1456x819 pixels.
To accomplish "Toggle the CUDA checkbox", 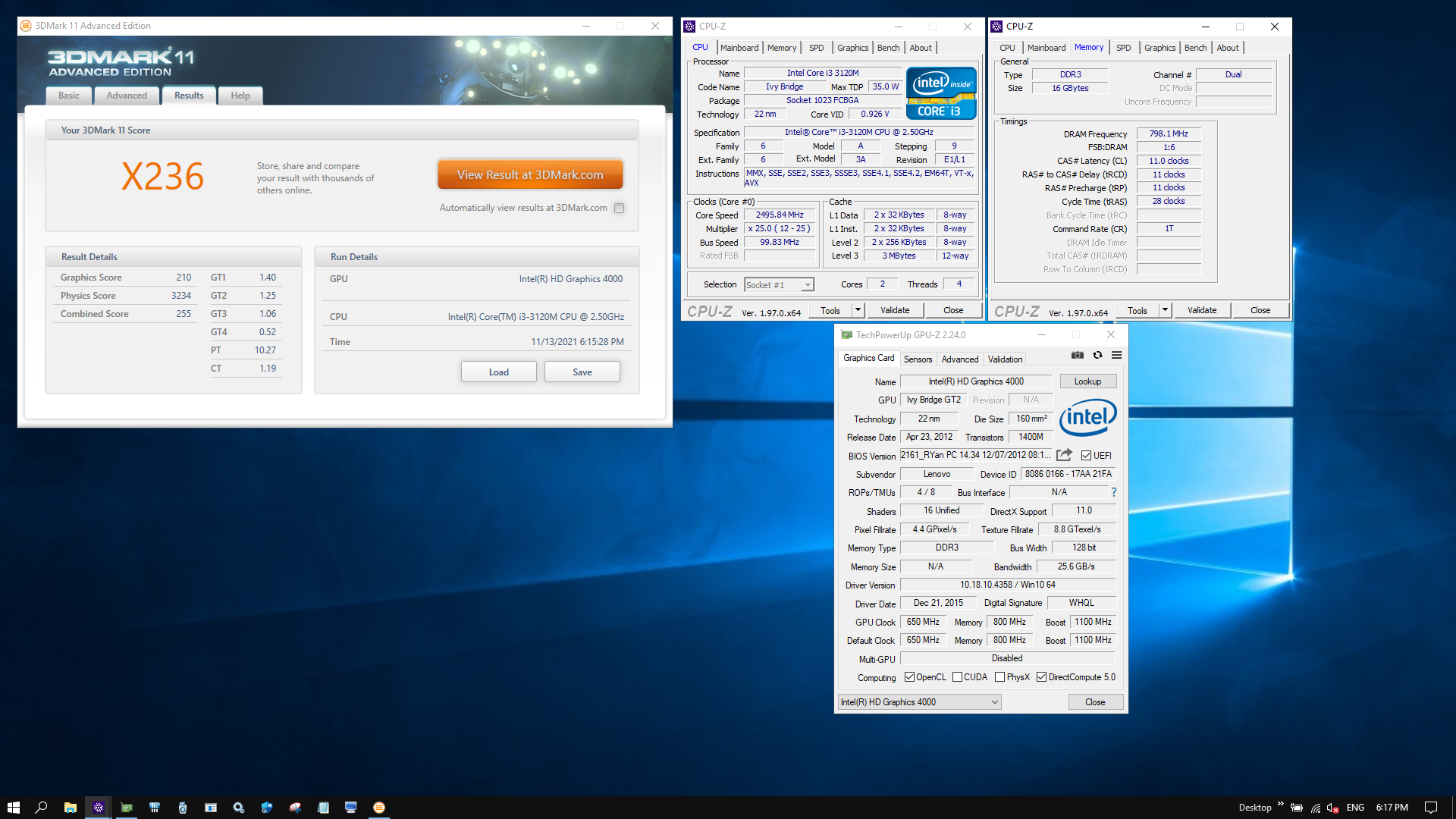I will tap(957, 677).
